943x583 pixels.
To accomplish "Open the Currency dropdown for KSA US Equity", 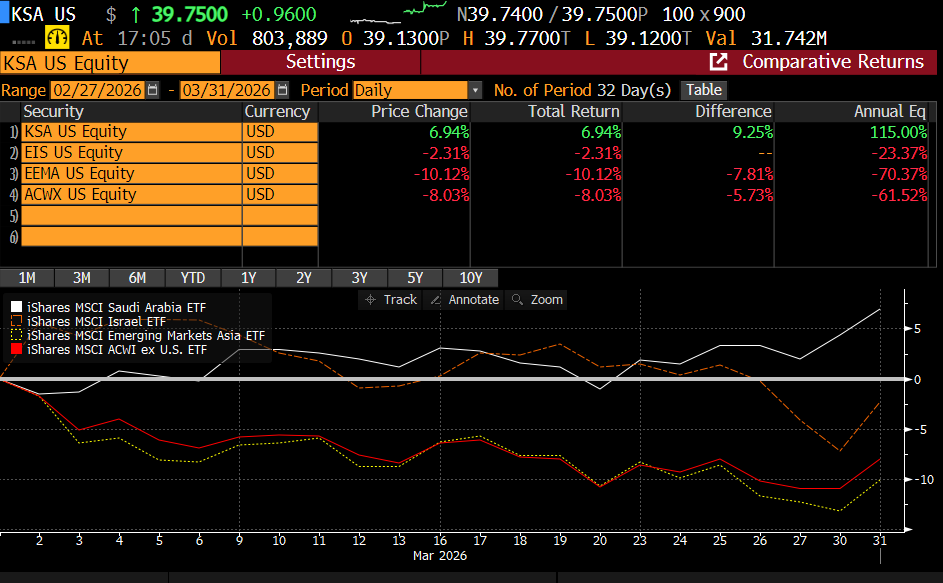I will click(278, 131).
